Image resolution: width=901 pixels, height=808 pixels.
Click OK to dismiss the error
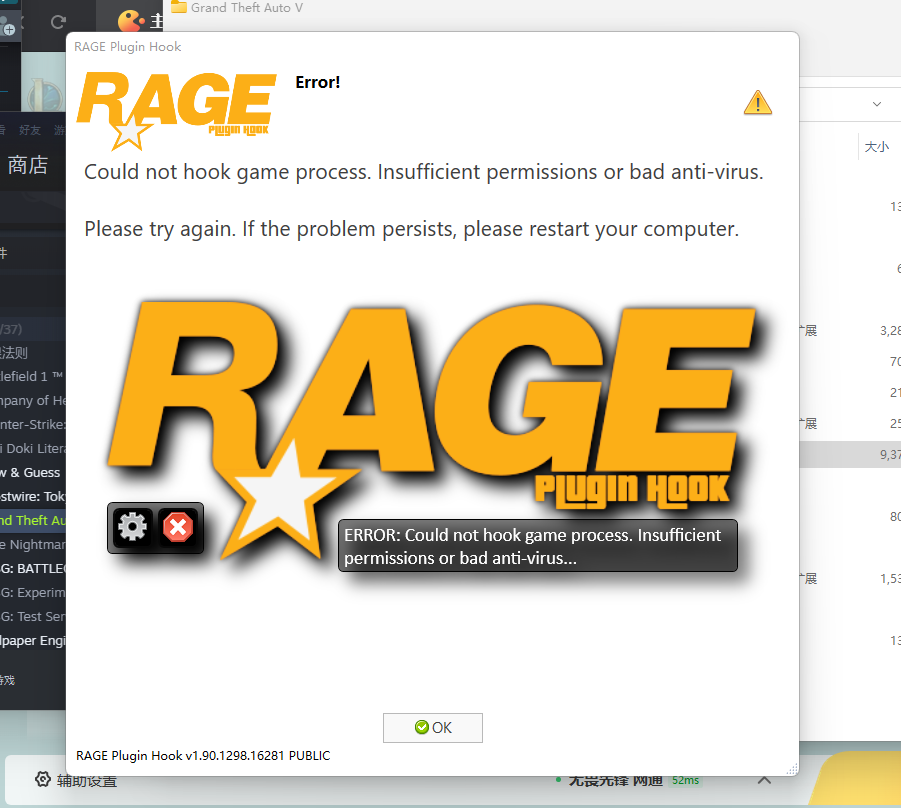[433, 728]
